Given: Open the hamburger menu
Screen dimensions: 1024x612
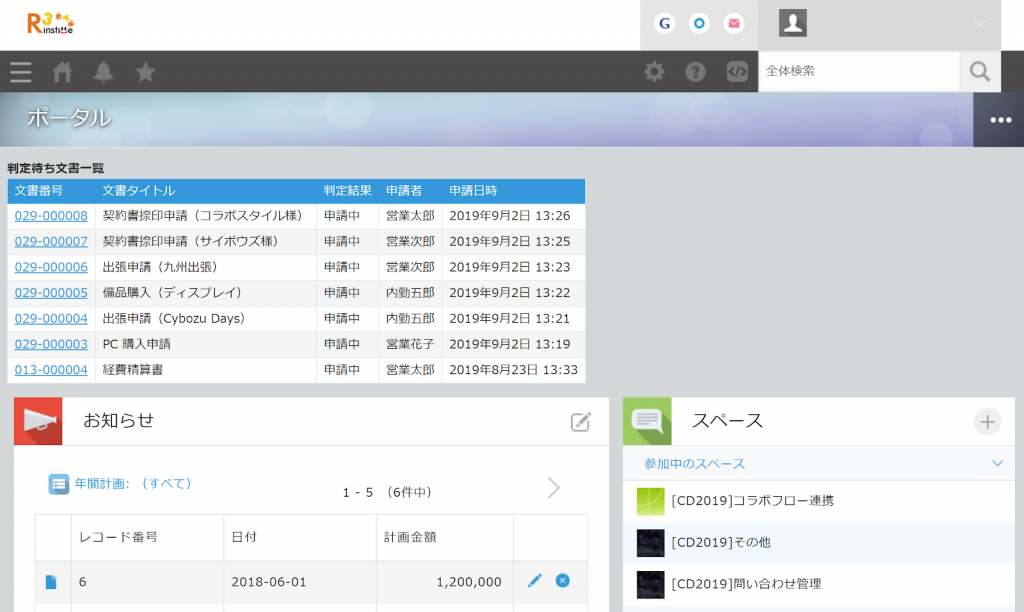Looking at the screenshot, I should tap(21, 72).
